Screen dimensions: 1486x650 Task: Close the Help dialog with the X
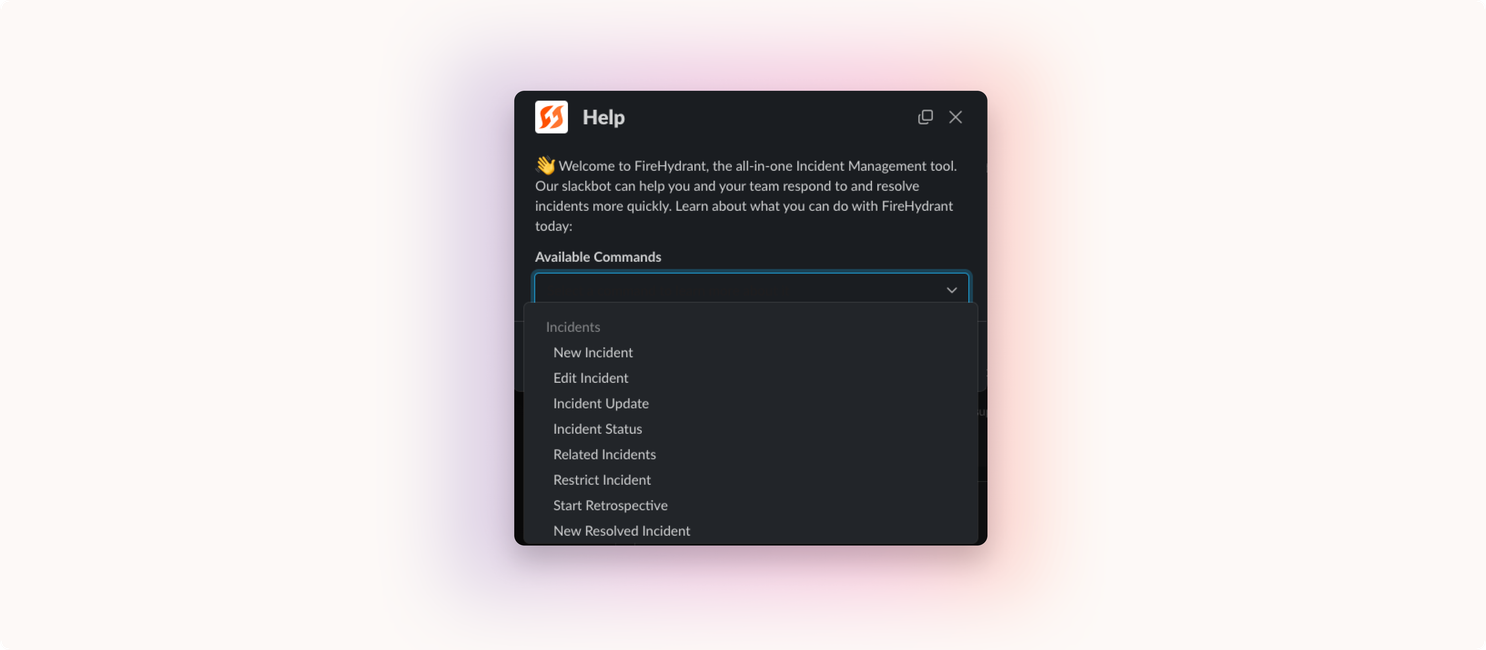956,117
